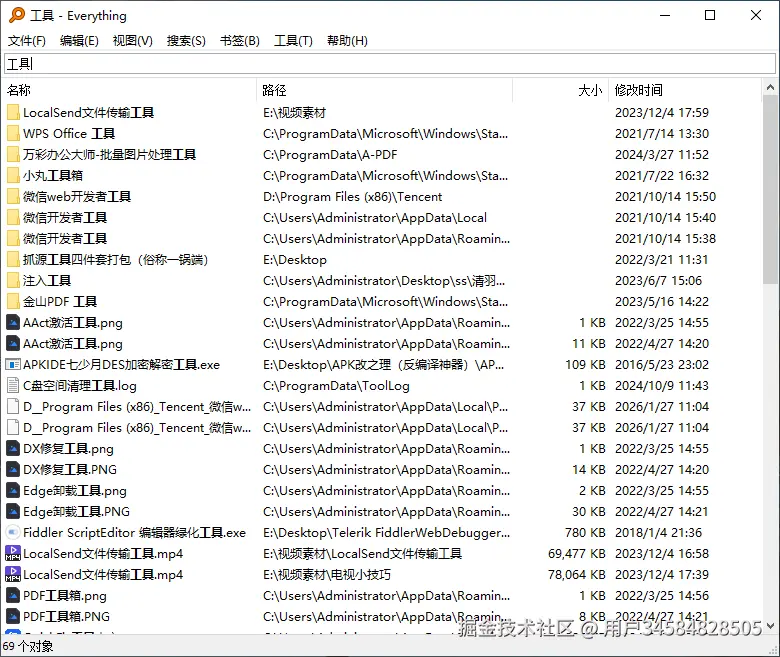Viewport: 780px width, 657px height.
Task: Open the 书签(B) menu
Action: (240, 41)
